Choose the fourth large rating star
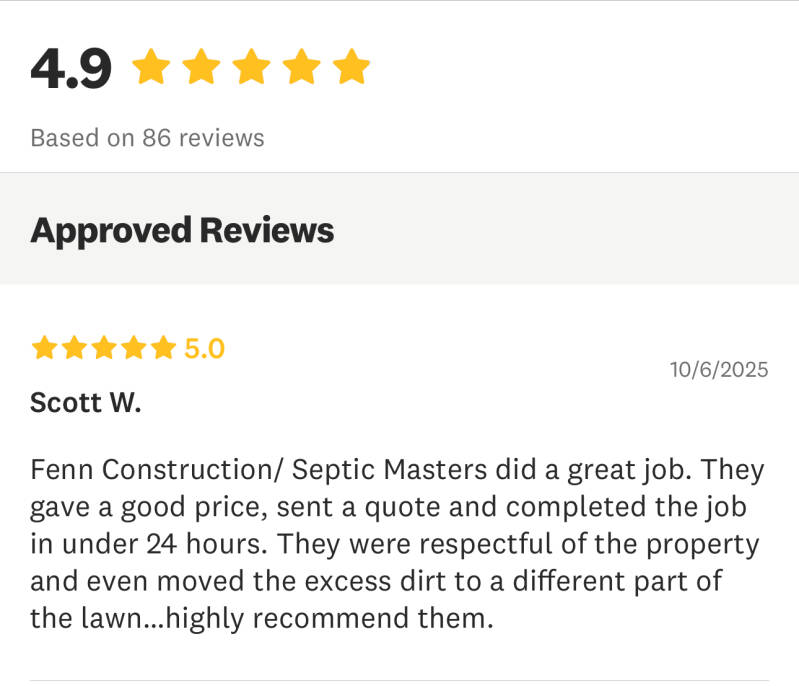Image resolution: width=799 pixels, height=686 pixels. tap(301, 68)
